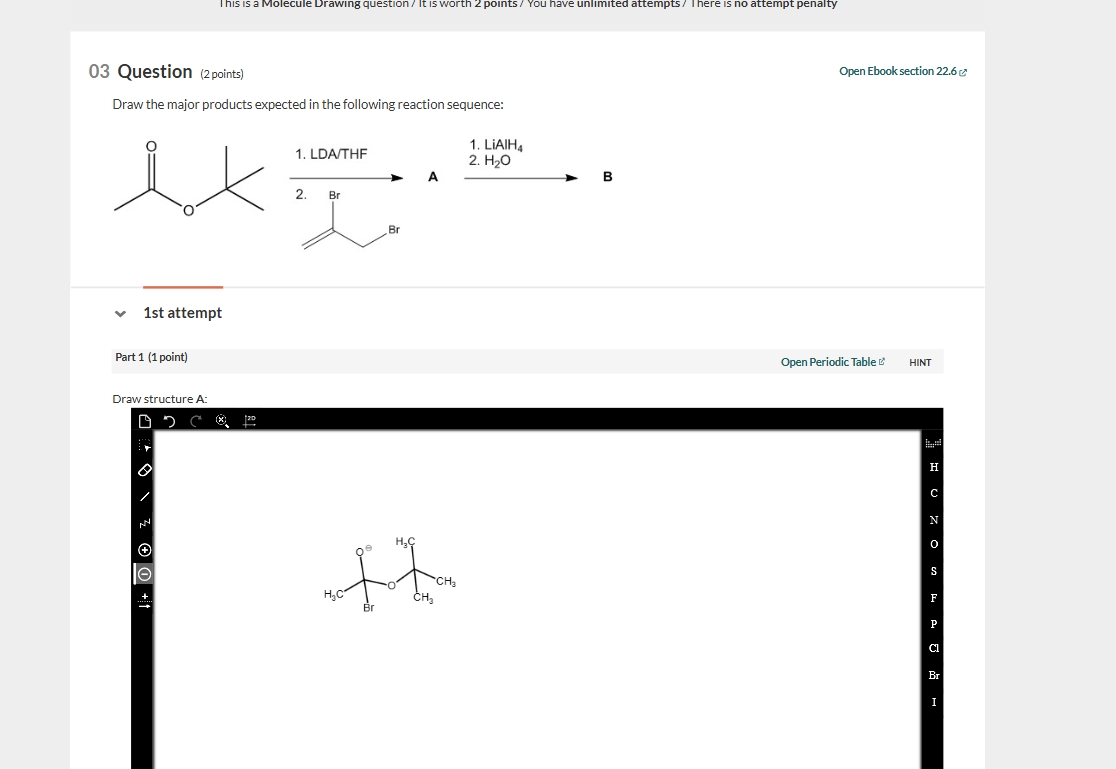Image resolution: width=1116 pixels, height=769 pixels.
Task: Redo the last undone action
Action: (196, 421)
